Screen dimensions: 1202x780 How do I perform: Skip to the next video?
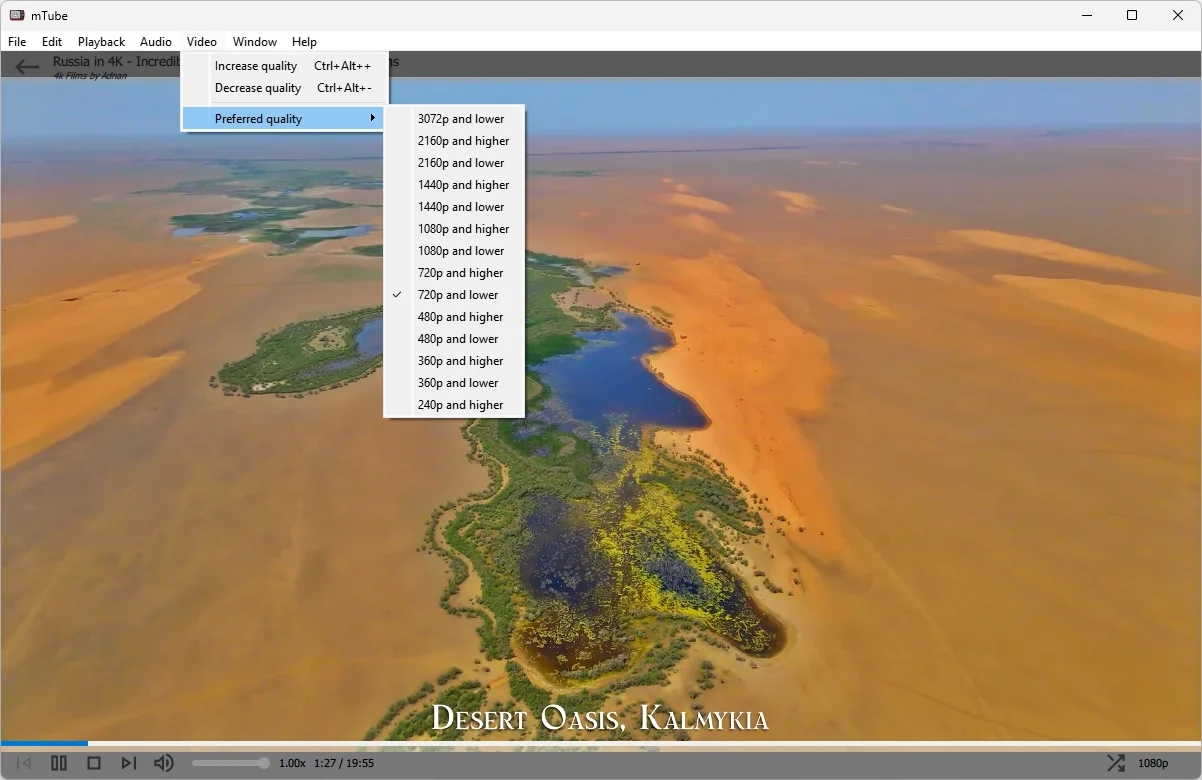point(128,763)
